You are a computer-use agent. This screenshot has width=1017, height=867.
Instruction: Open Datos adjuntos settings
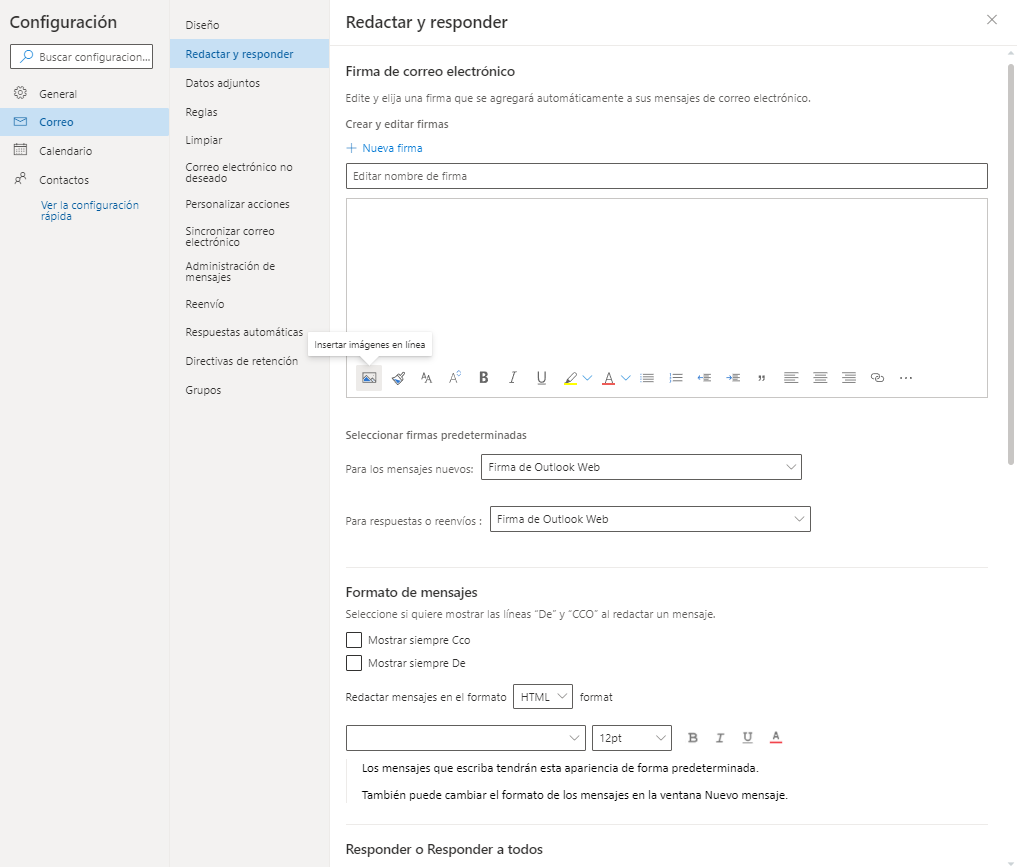249,83
